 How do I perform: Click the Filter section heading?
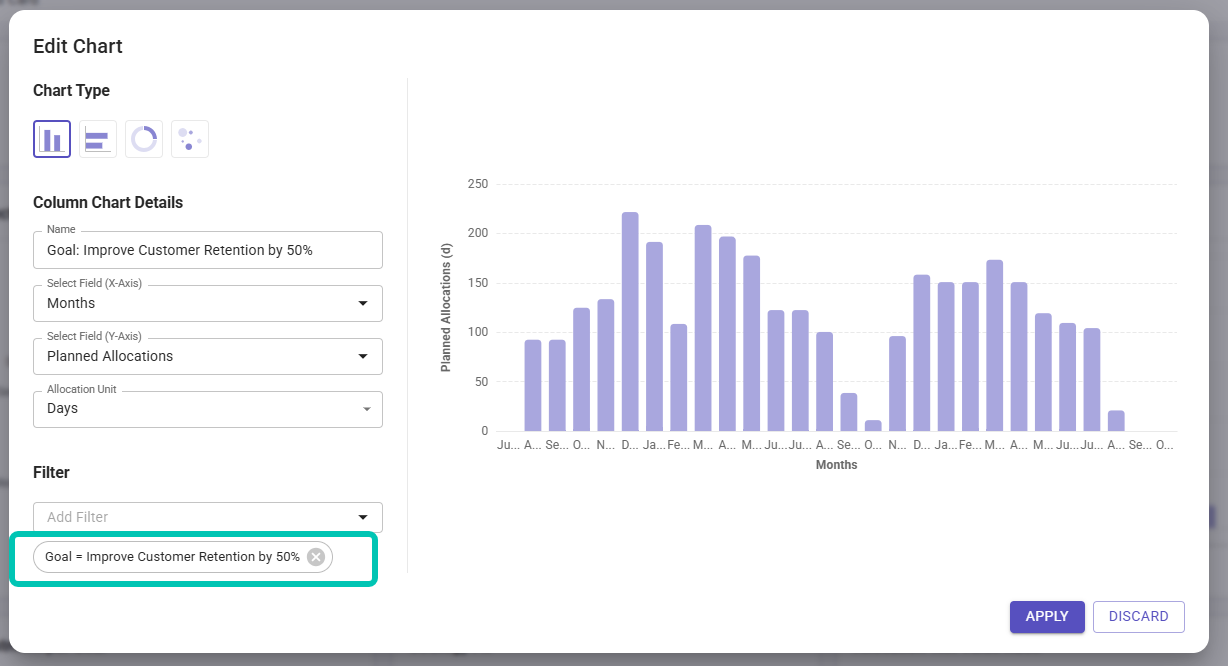pyautogui.click(x=51, y=472)
